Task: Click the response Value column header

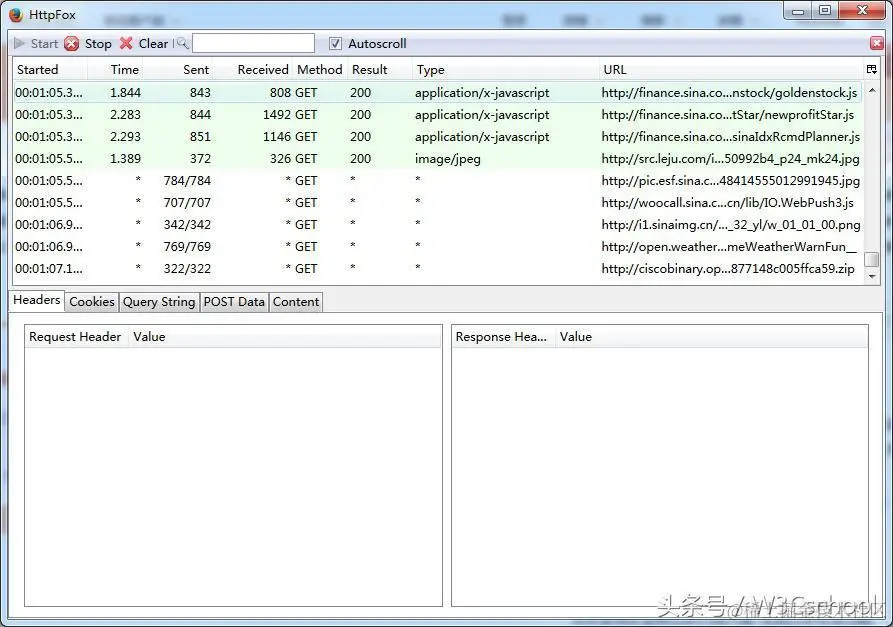Action: (x=711, y=337)
